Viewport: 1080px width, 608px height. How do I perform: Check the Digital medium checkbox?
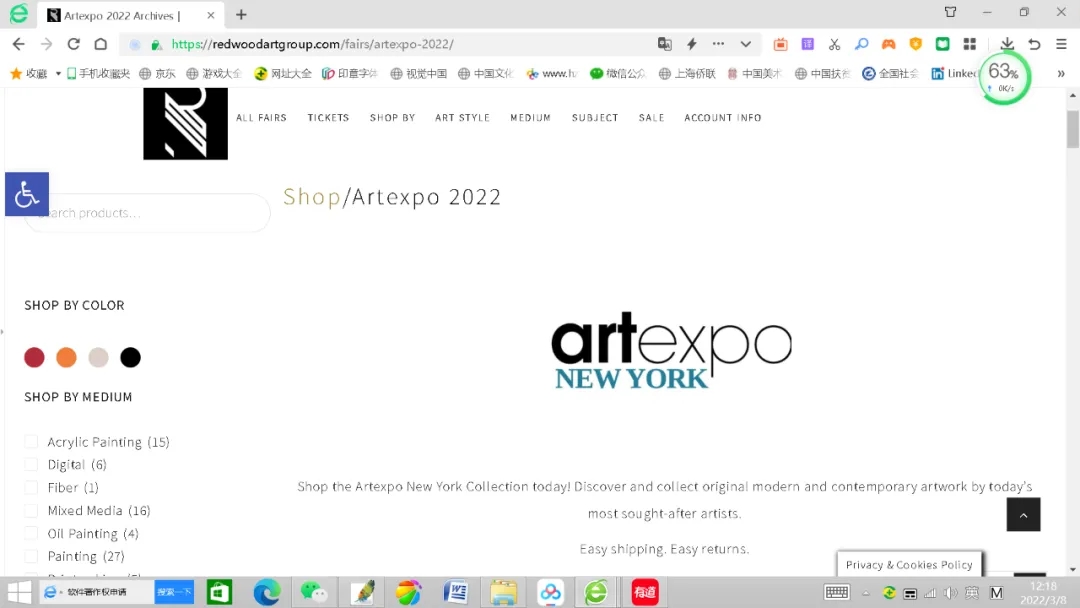[x=31, y=464]
